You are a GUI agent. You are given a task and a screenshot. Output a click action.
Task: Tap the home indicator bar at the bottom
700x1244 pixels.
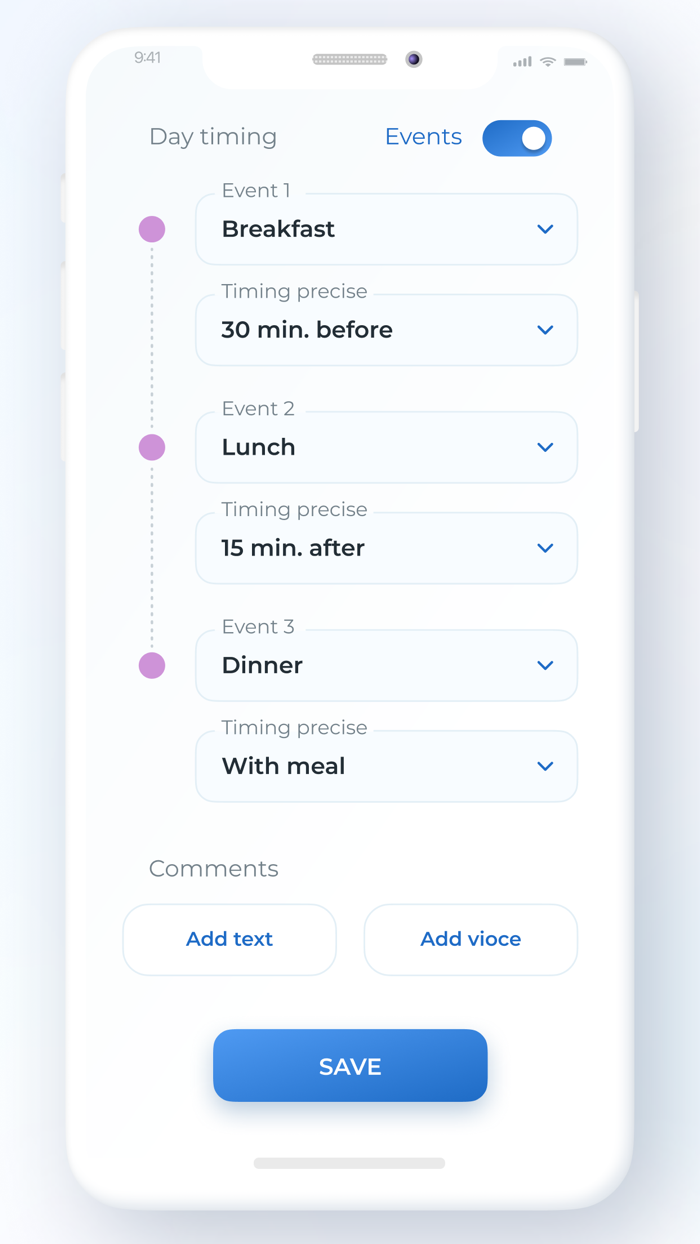pos(349,1163)
